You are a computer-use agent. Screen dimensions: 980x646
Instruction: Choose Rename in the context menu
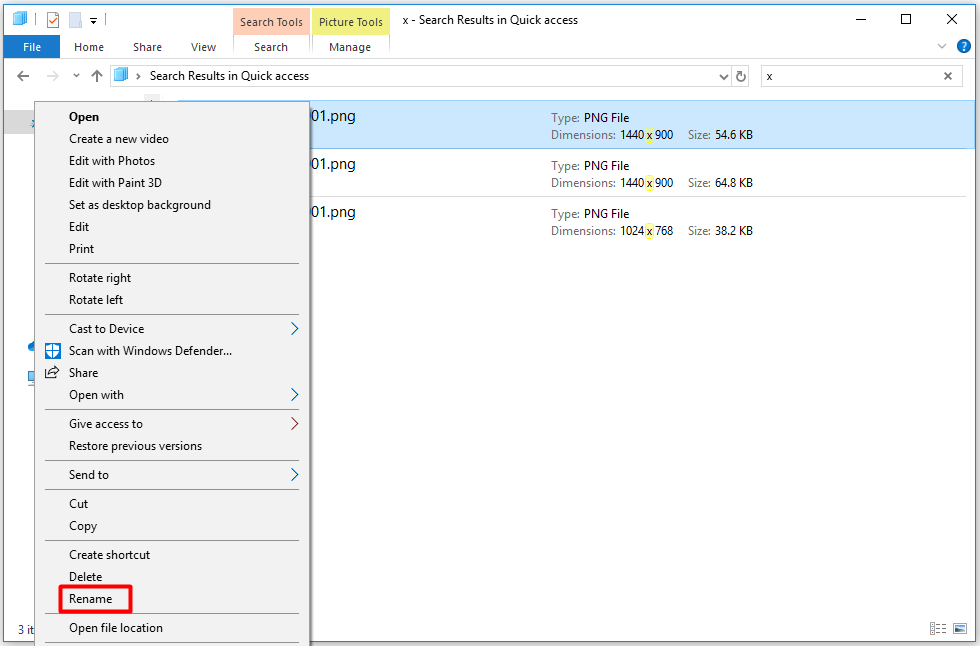[x=91, y=599]
